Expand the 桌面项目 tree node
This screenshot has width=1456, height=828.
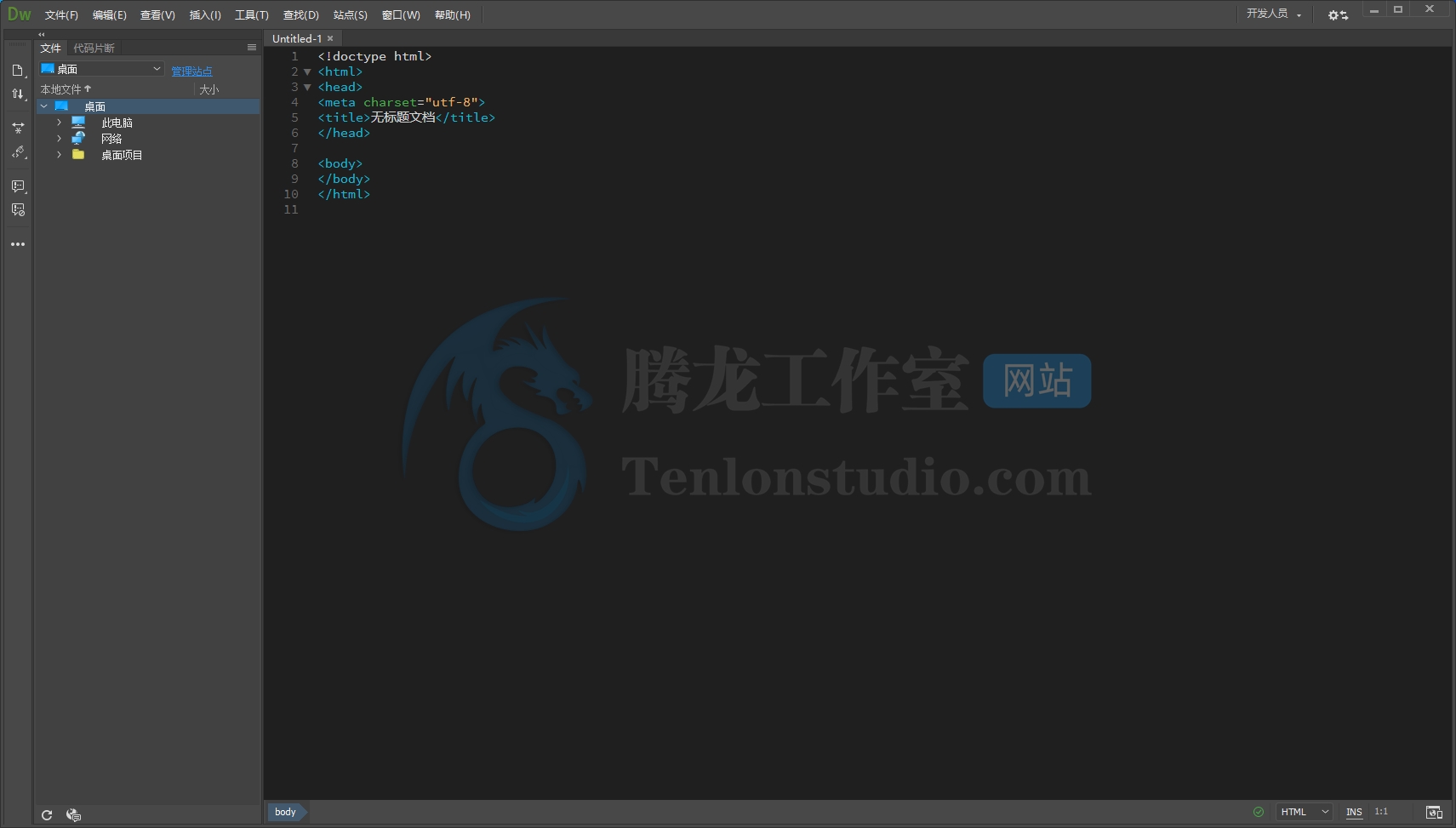pyautogui.click(x=59, y=155)
